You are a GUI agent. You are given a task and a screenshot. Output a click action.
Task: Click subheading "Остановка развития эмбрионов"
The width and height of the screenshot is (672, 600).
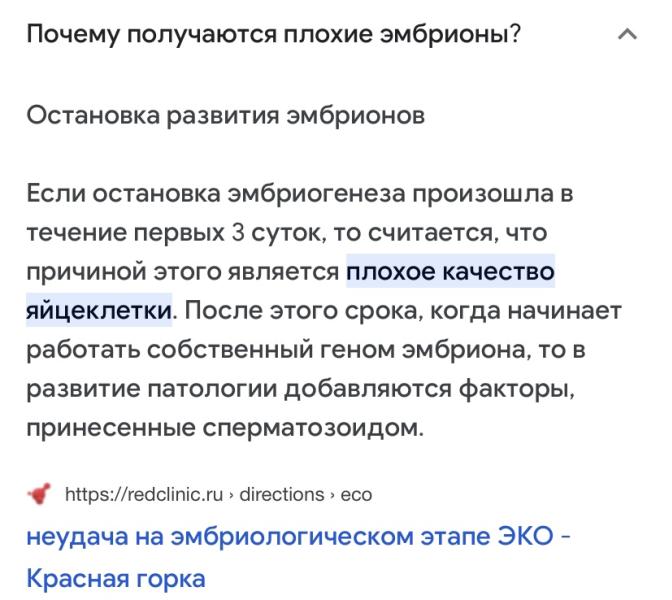click(x=225, y=115)
